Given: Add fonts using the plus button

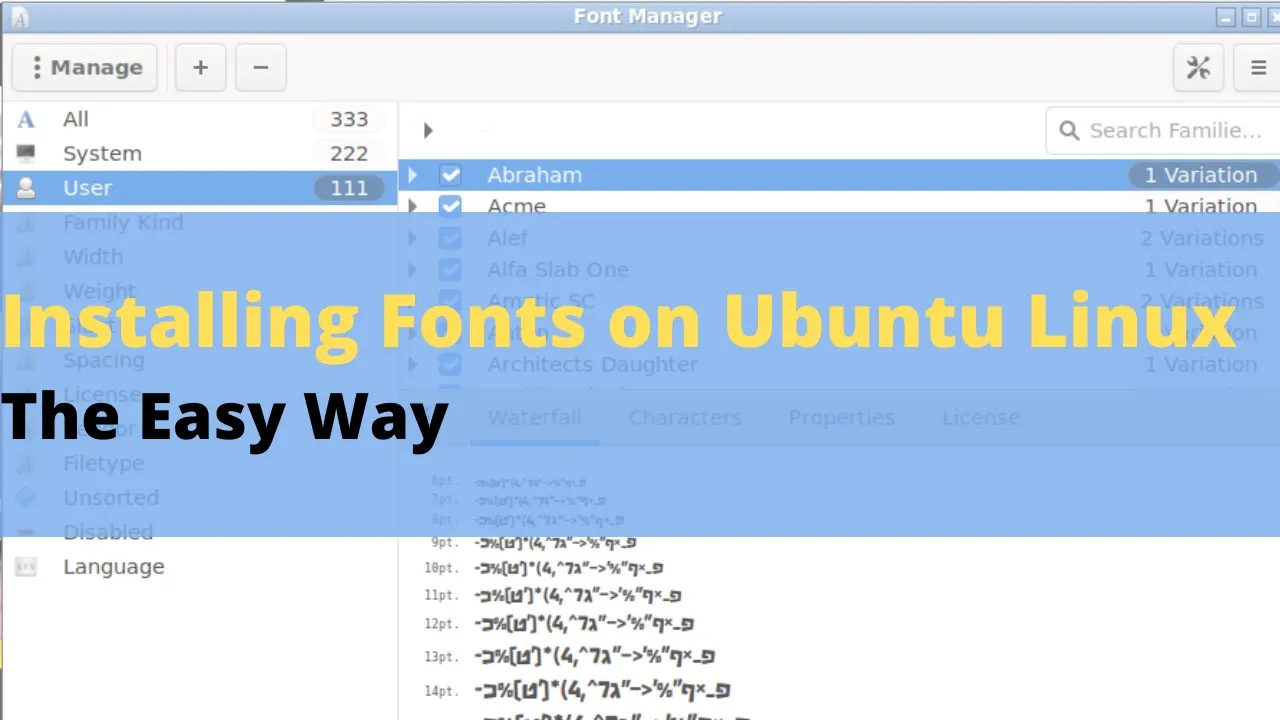Looking at the screenshot, I should coord(201,68).
